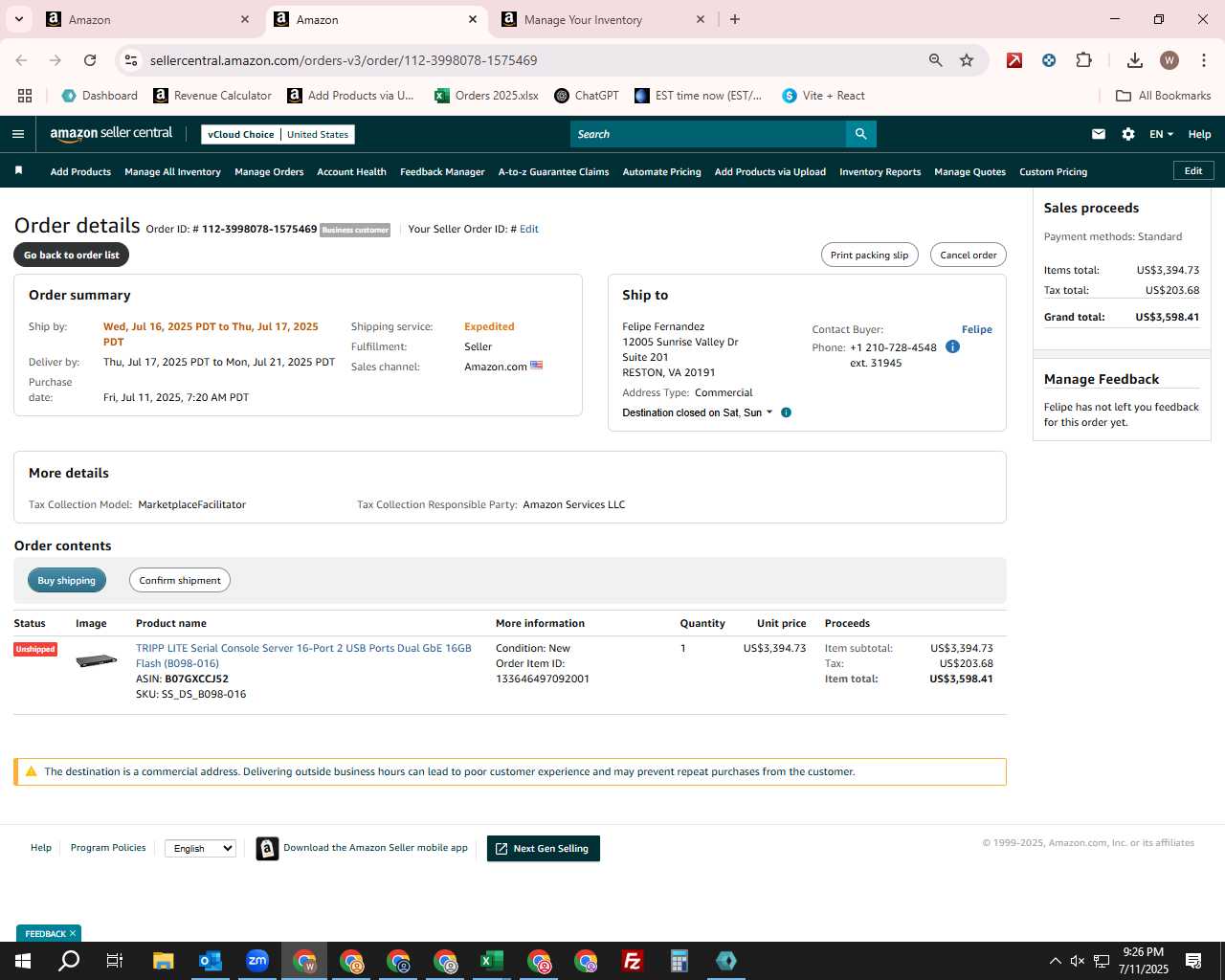Click the product thumbnail image of the console server
The image size is (1225, 980).
tap(97, 660)
